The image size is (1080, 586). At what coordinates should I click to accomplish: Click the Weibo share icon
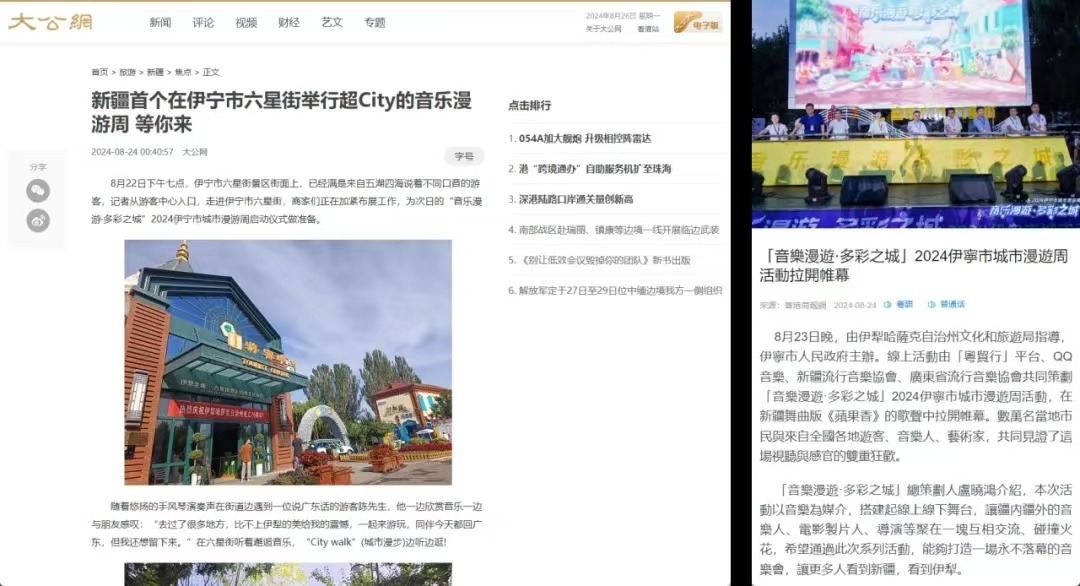click(x=38, y=221)
